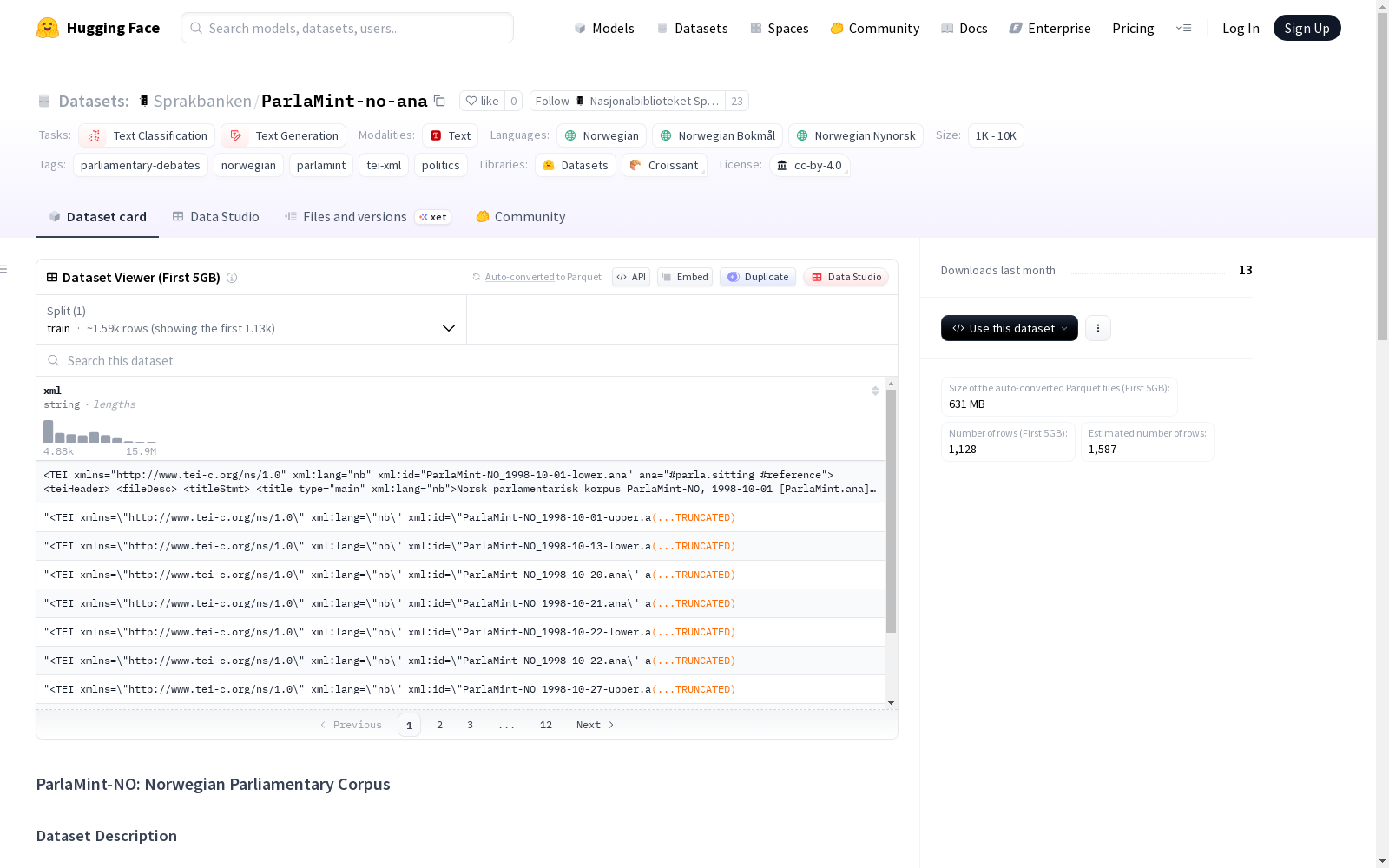Duplicate the dataset
This screenshot has height=868, width=1389.
(758, 277)
